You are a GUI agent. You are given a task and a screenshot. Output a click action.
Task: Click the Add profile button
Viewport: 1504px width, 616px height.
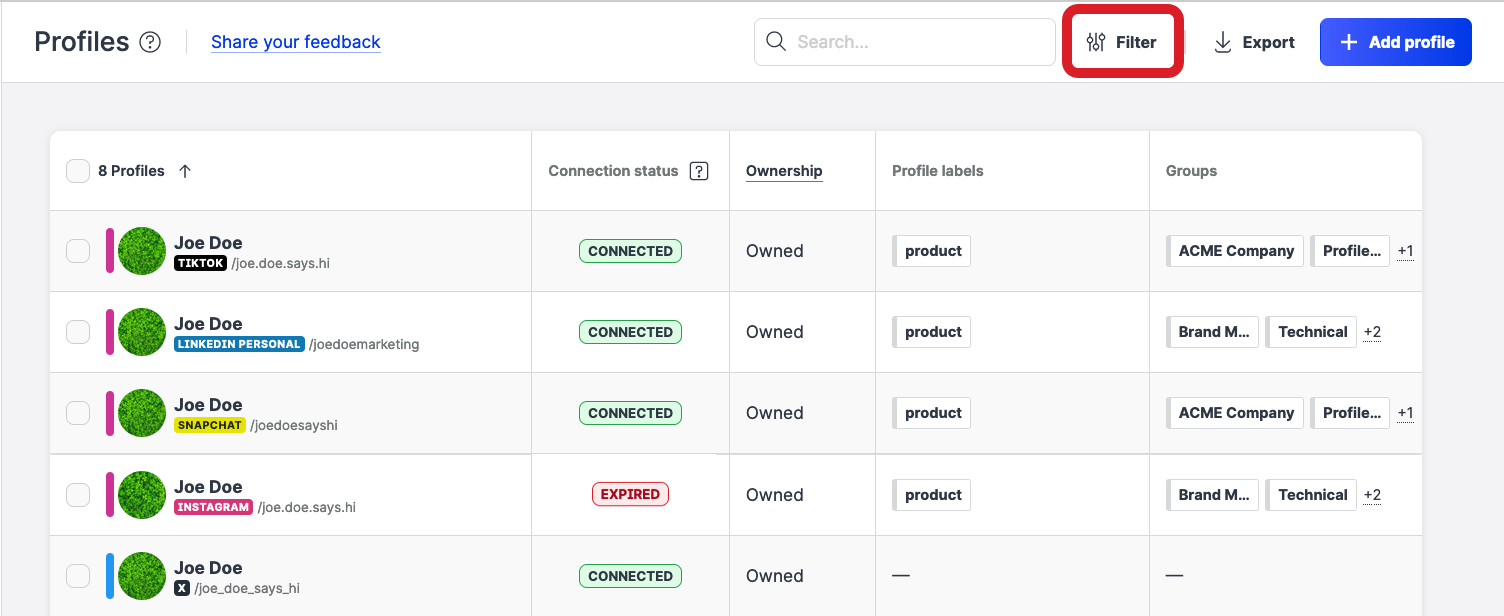coord(1395,41)
